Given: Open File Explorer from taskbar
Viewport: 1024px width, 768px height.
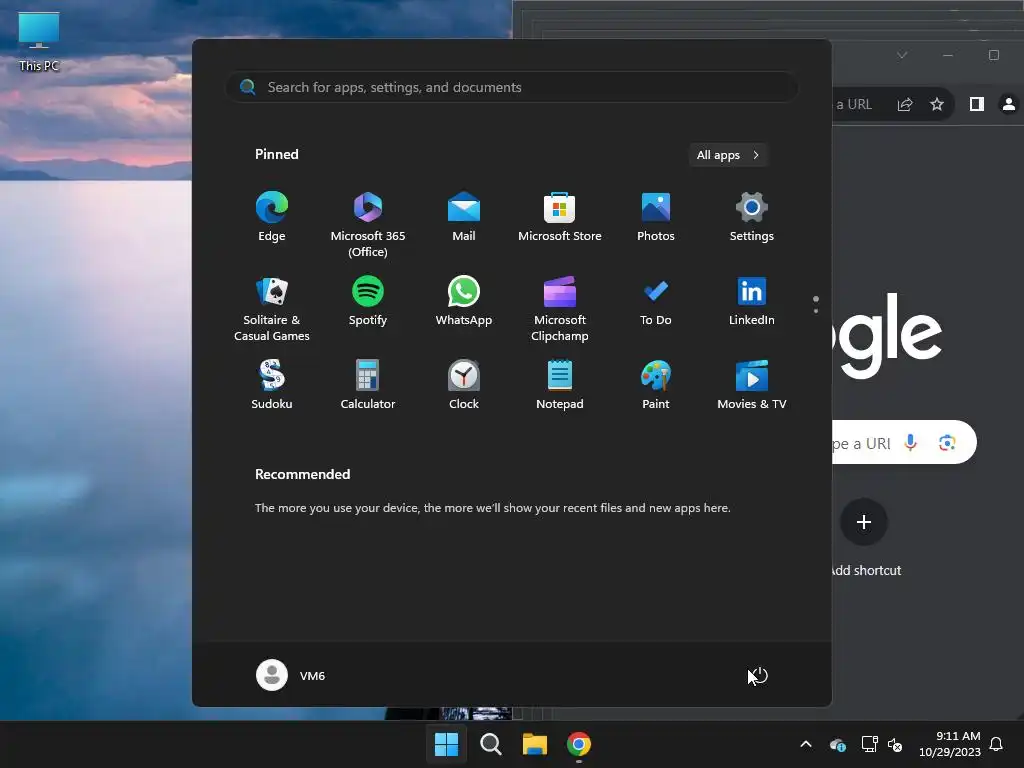Looking at the screenshot, I should (535, 744).
